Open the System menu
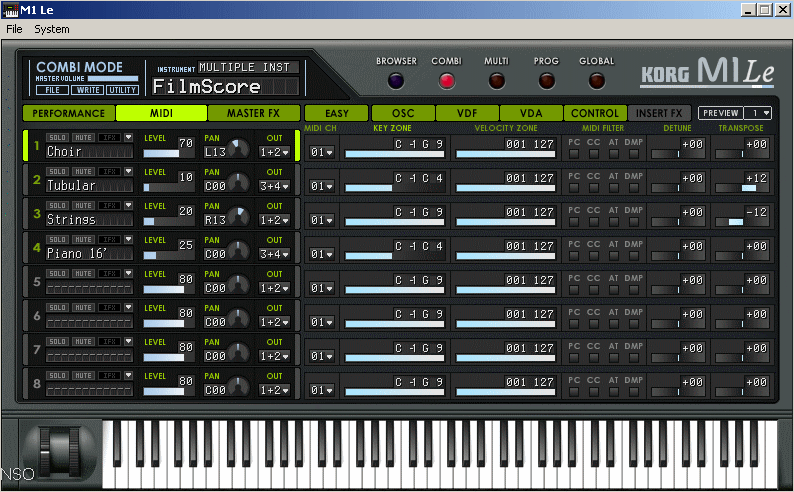 click(52, 29)
